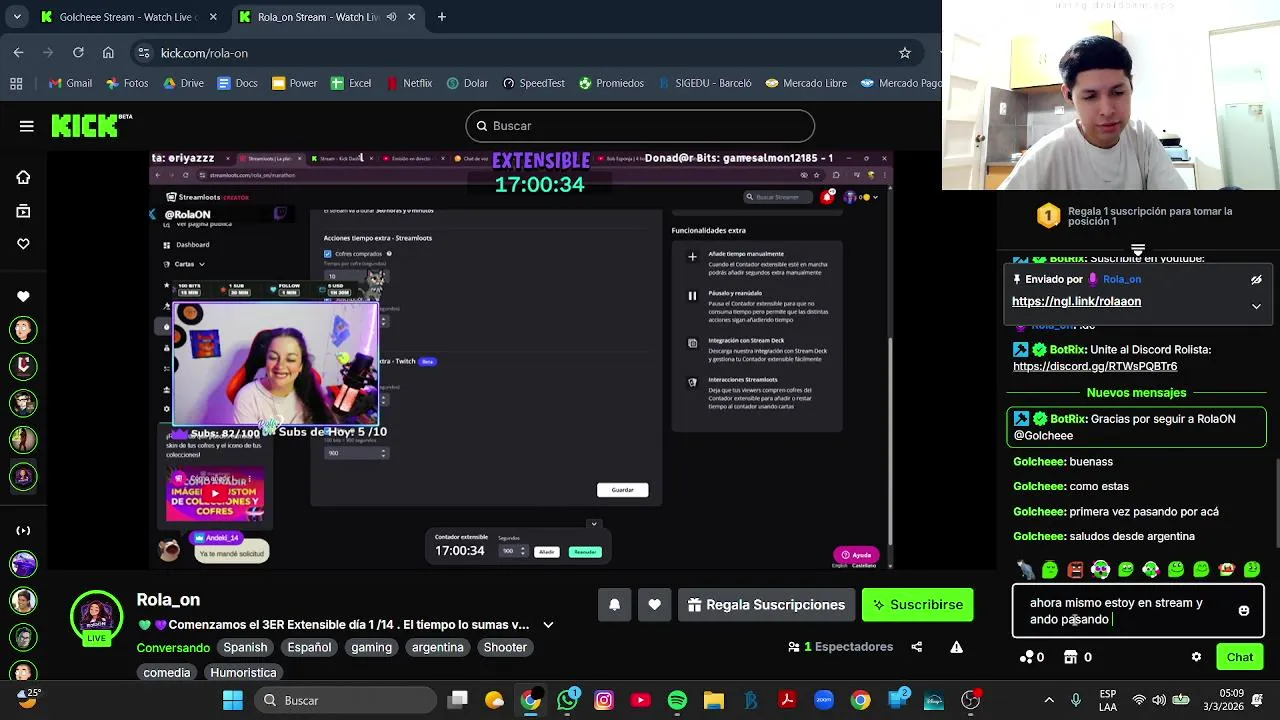Open Spotify from the taskbar

point(677,700)
